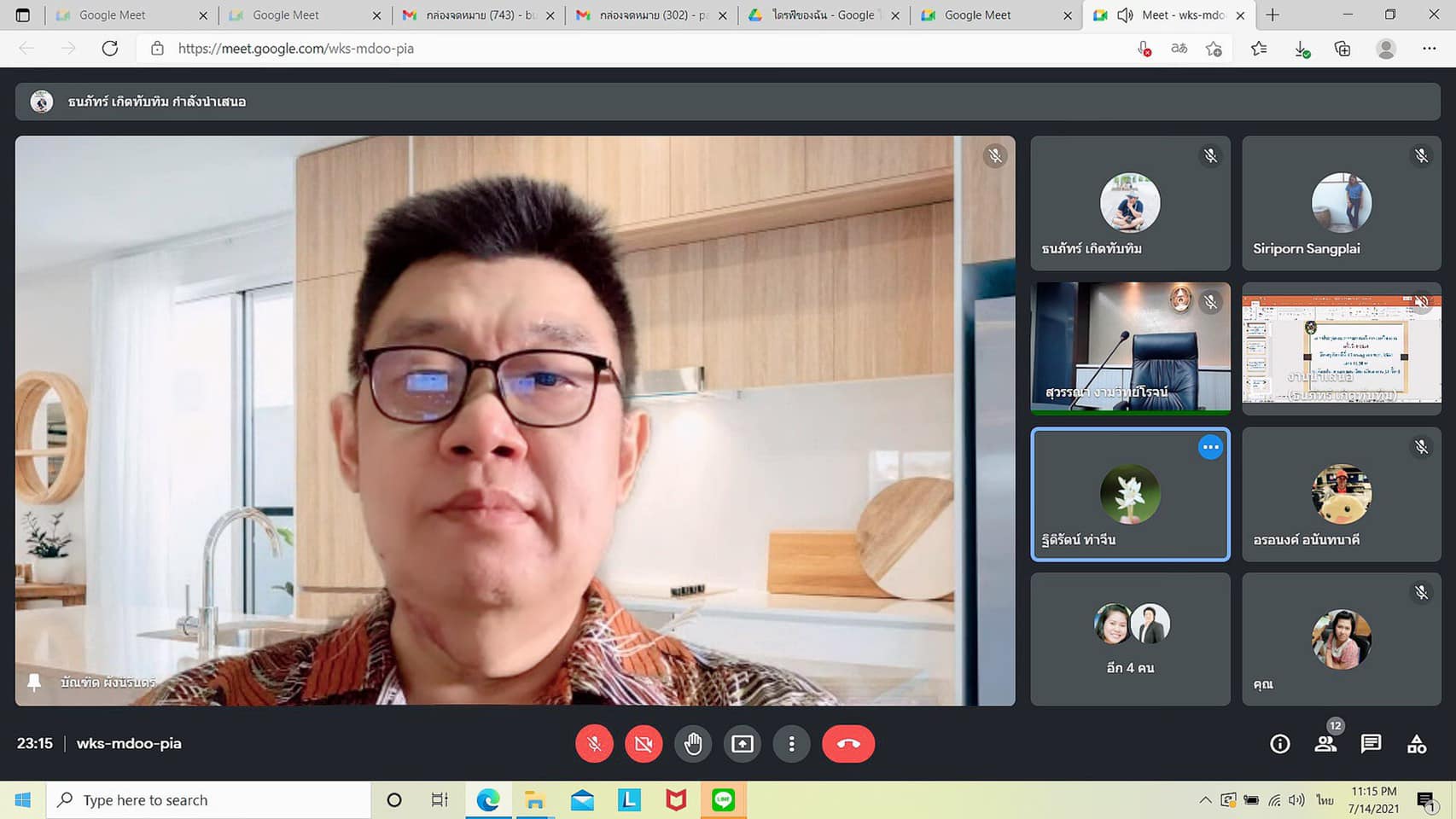The image size is (1456, 819).
Task: Toggle the pin on the main video
Action: [x=34, y=682]
